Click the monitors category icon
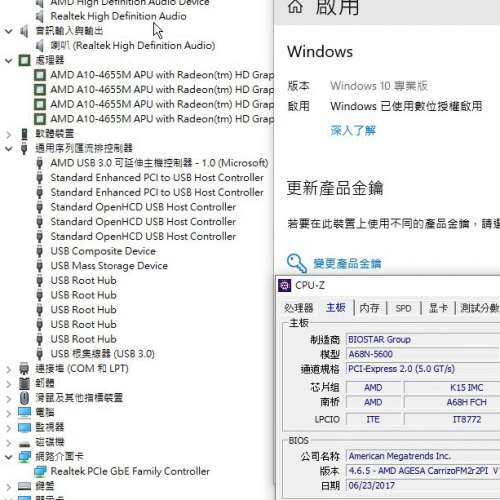 pos(24,427)
